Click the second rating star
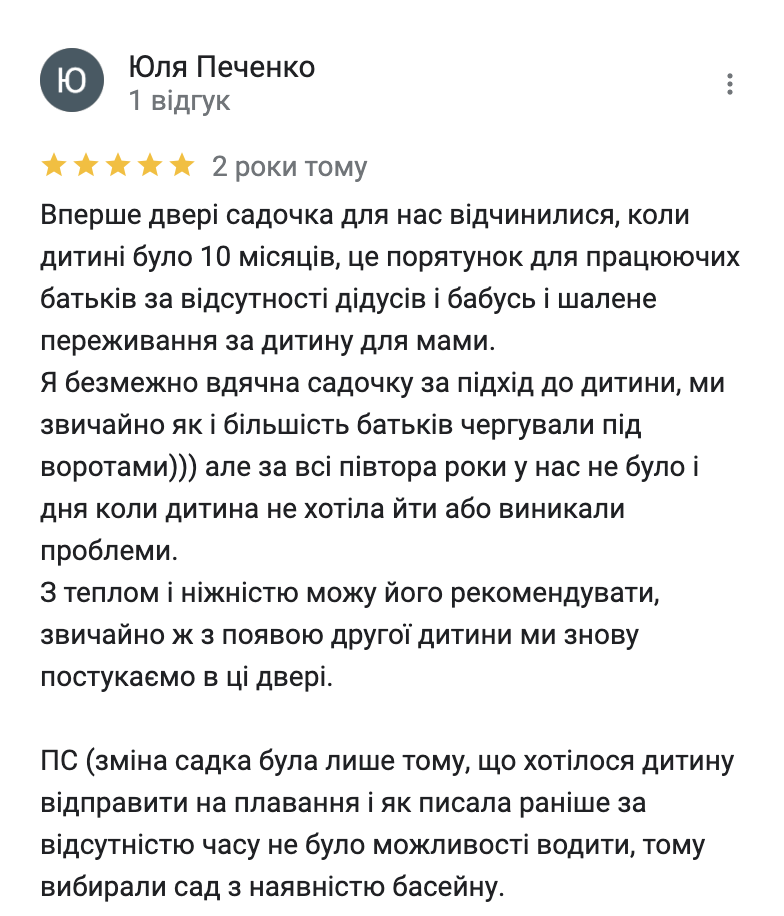The width and height of the screenshot is (784, 916). (x=86, y=165)
